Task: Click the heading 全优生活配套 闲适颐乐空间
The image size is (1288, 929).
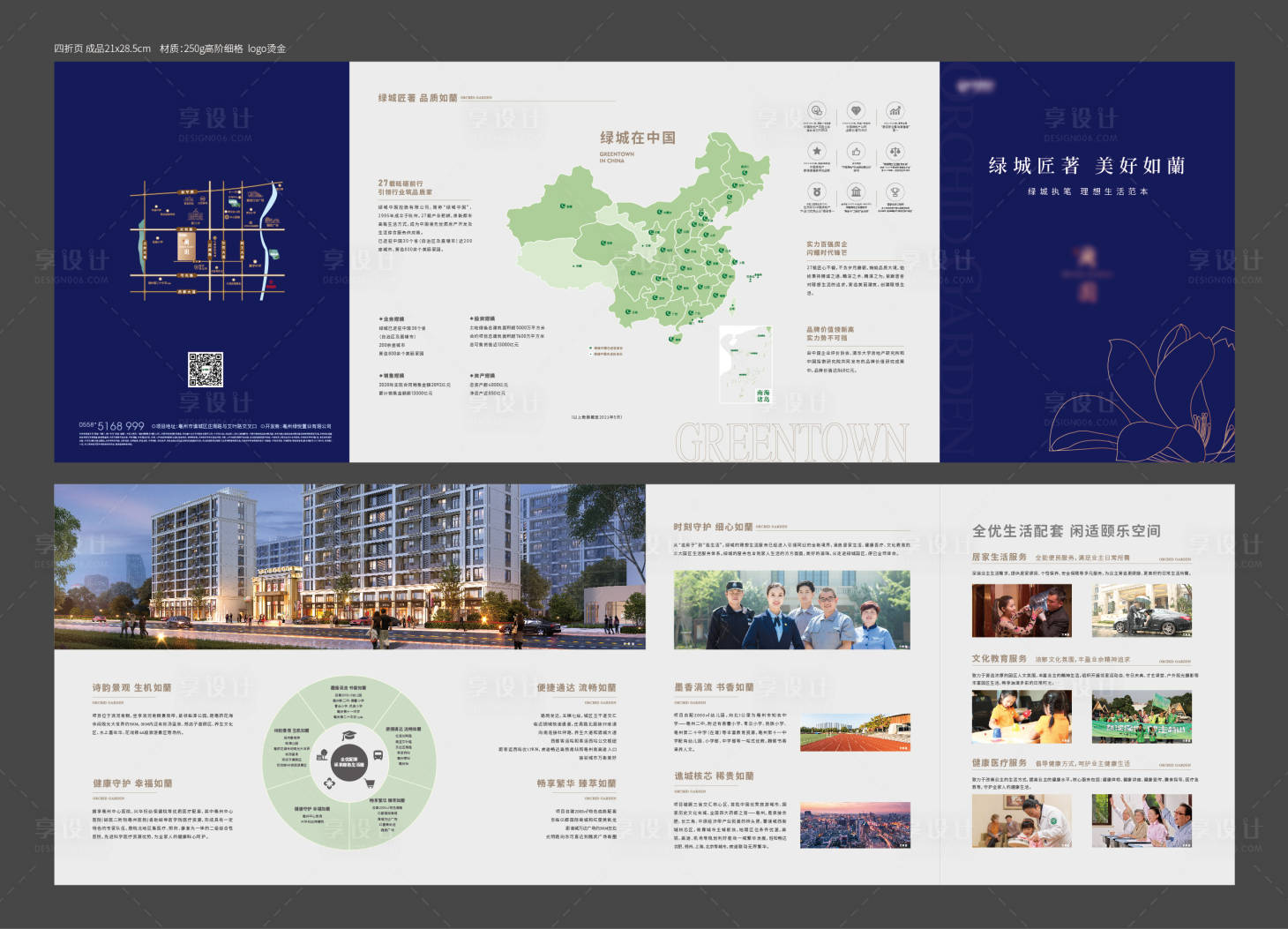Action: pos(1067,531)
